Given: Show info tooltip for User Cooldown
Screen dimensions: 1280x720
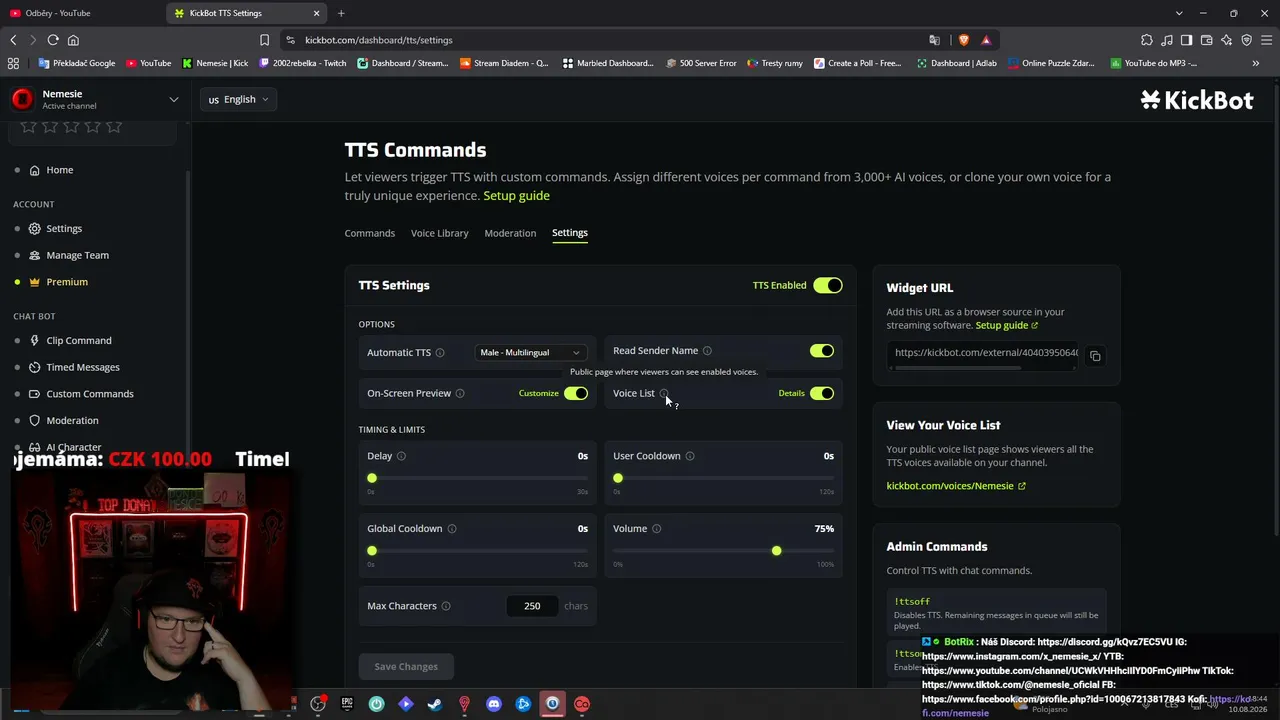Looking at the screenshot, I should [x=690, y=456].
